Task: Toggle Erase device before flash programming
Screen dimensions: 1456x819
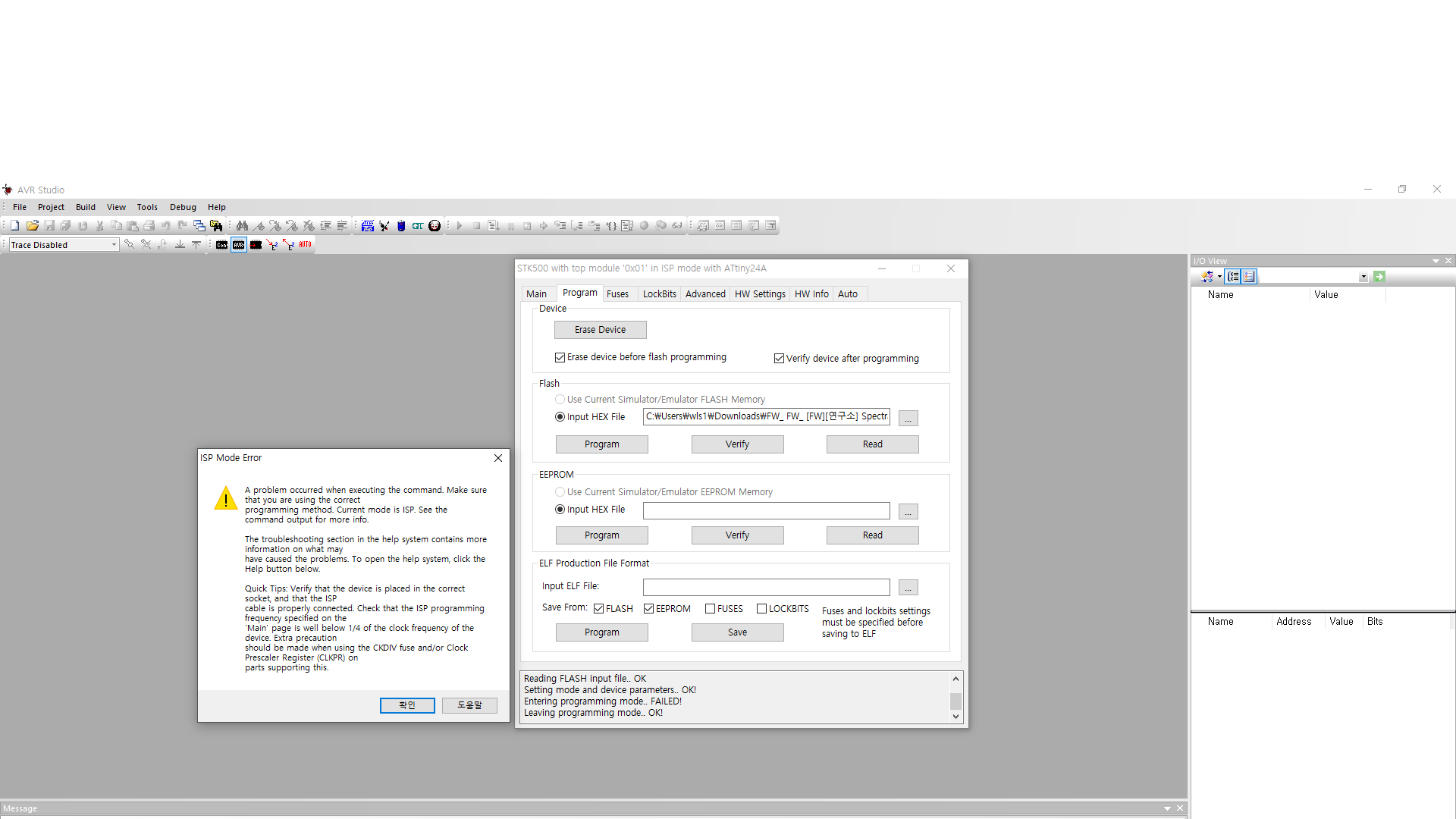Action: pyautogui.click(x=560, y=357)
